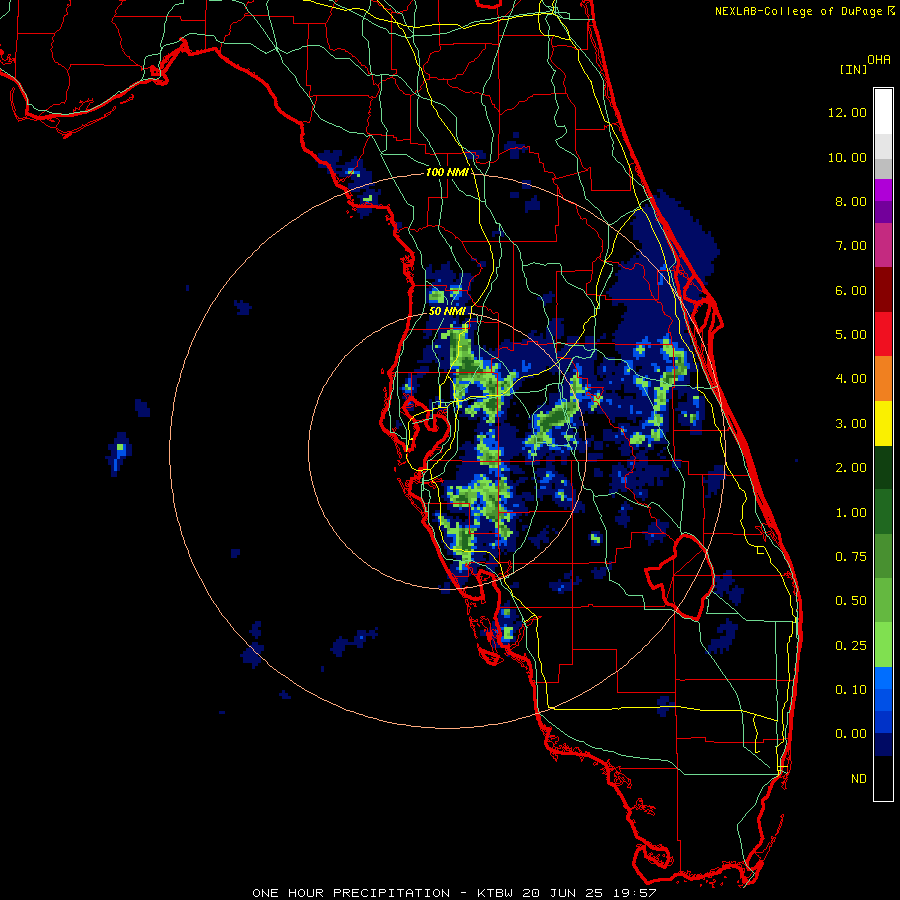Pick the bright red swatch in the color scale
Image resolution: width=900 pixels, height=900 pixels.
coord(883,335)
